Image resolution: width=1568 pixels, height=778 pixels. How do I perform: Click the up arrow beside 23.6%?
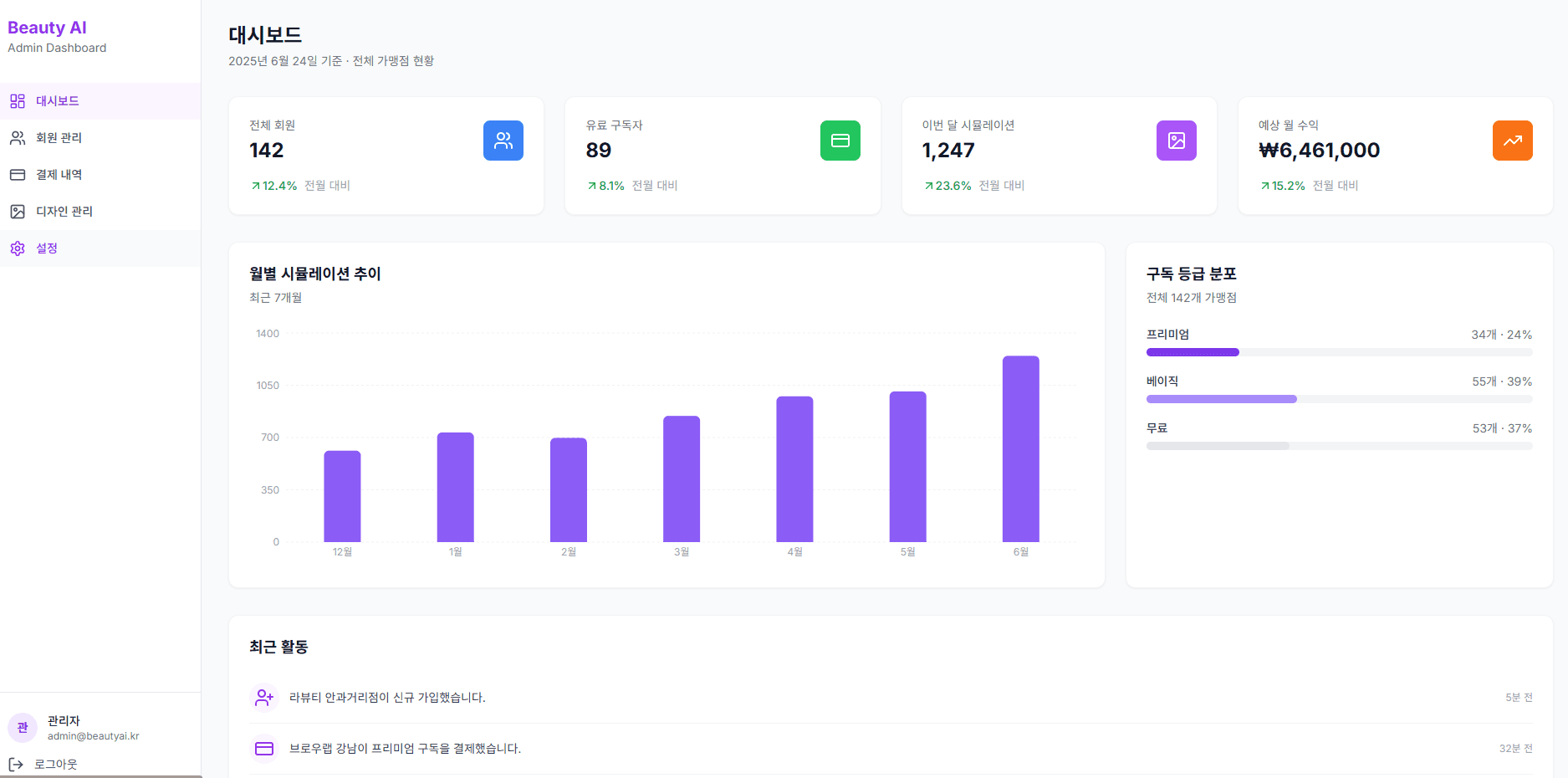click(x=928, y=186)
